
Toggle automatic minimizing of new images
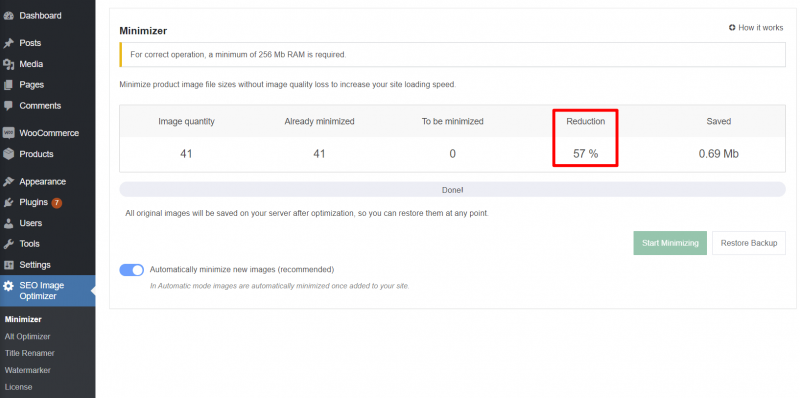(x=132, y=270)
